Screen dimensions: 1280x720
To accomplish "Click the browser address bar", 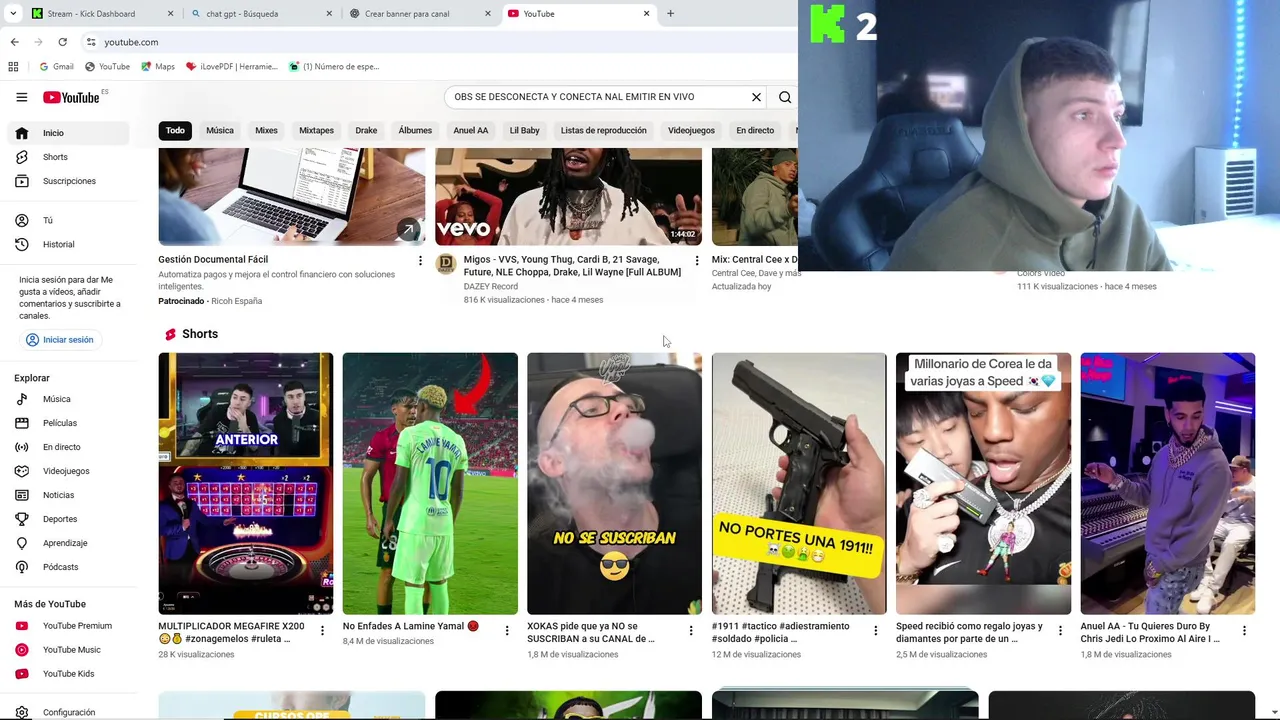I will pos(440,42).
